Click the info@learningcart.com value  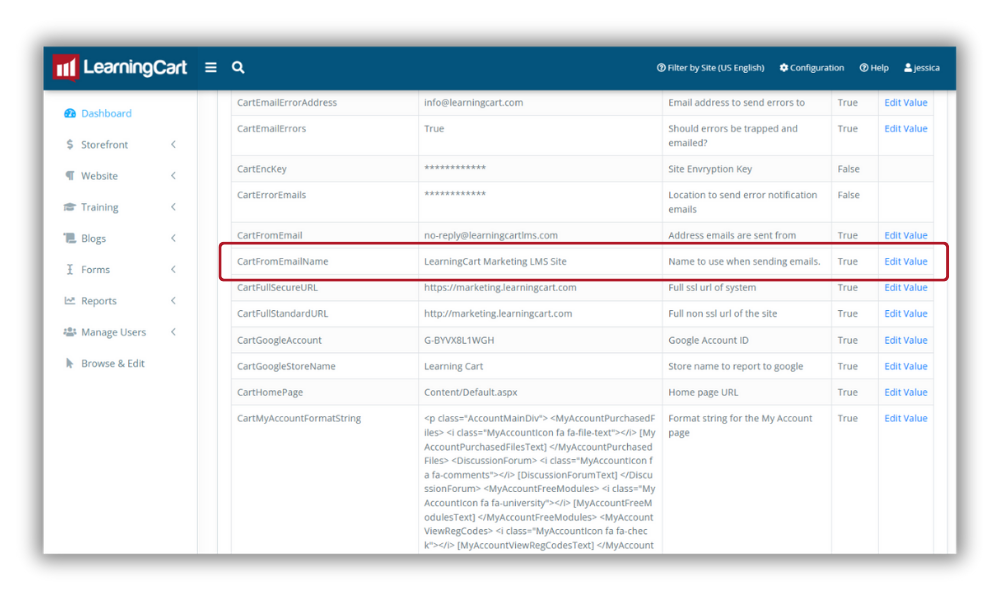click(473, 102)
